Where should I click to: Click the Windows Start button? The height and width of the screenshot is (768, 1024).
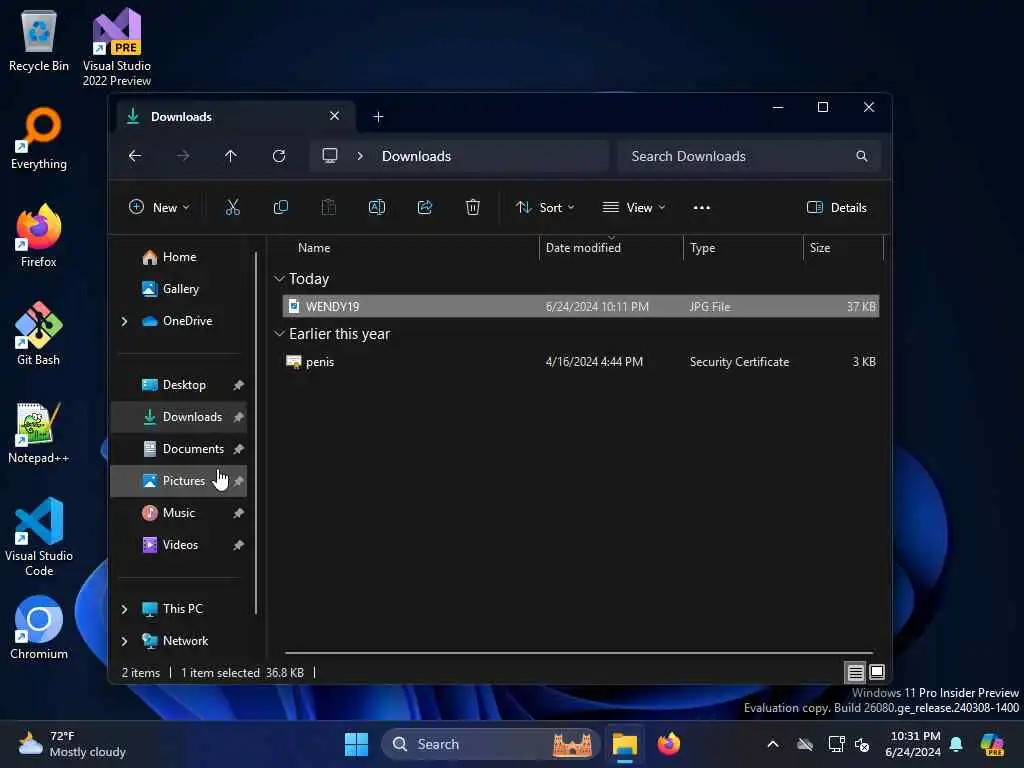[x=357, y=744]
